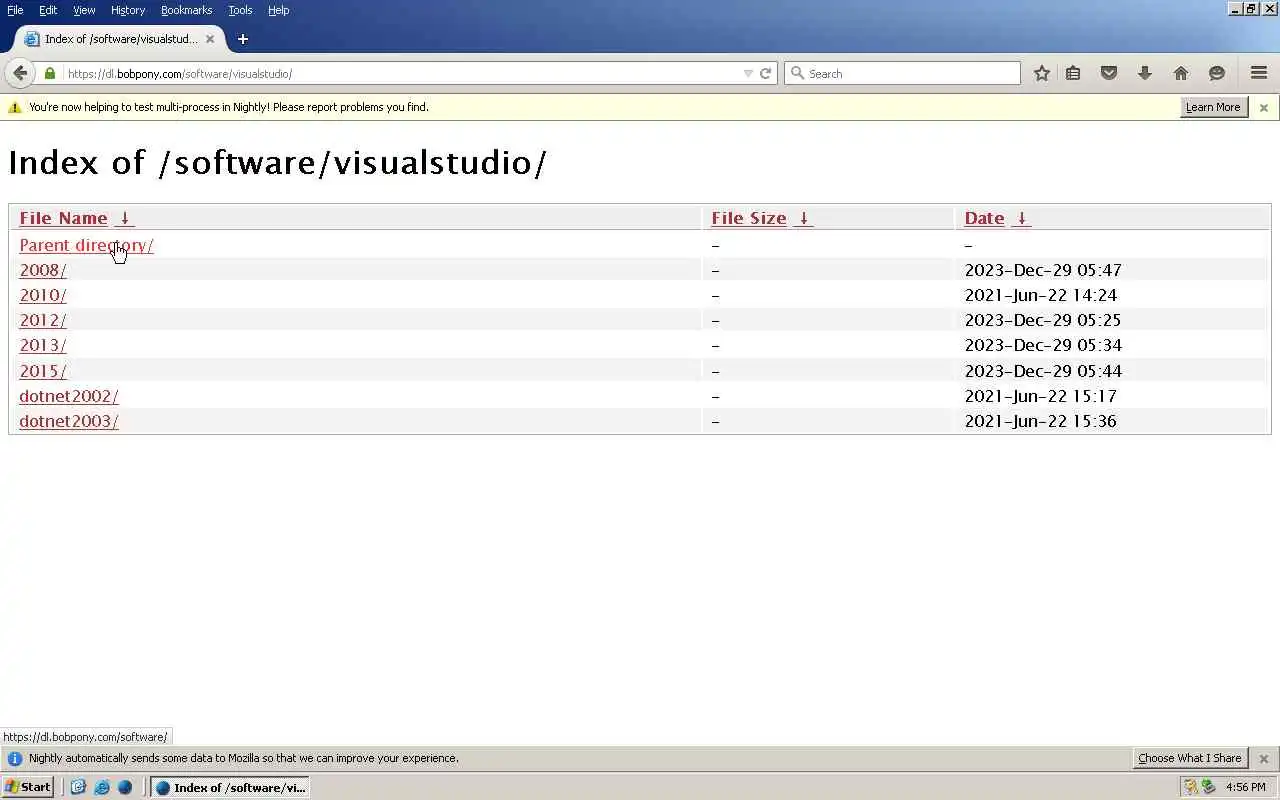This screenshot has height=800, width=1280.
Task: Reload the page with the refresh icon
Action: [x=765, y=73]
